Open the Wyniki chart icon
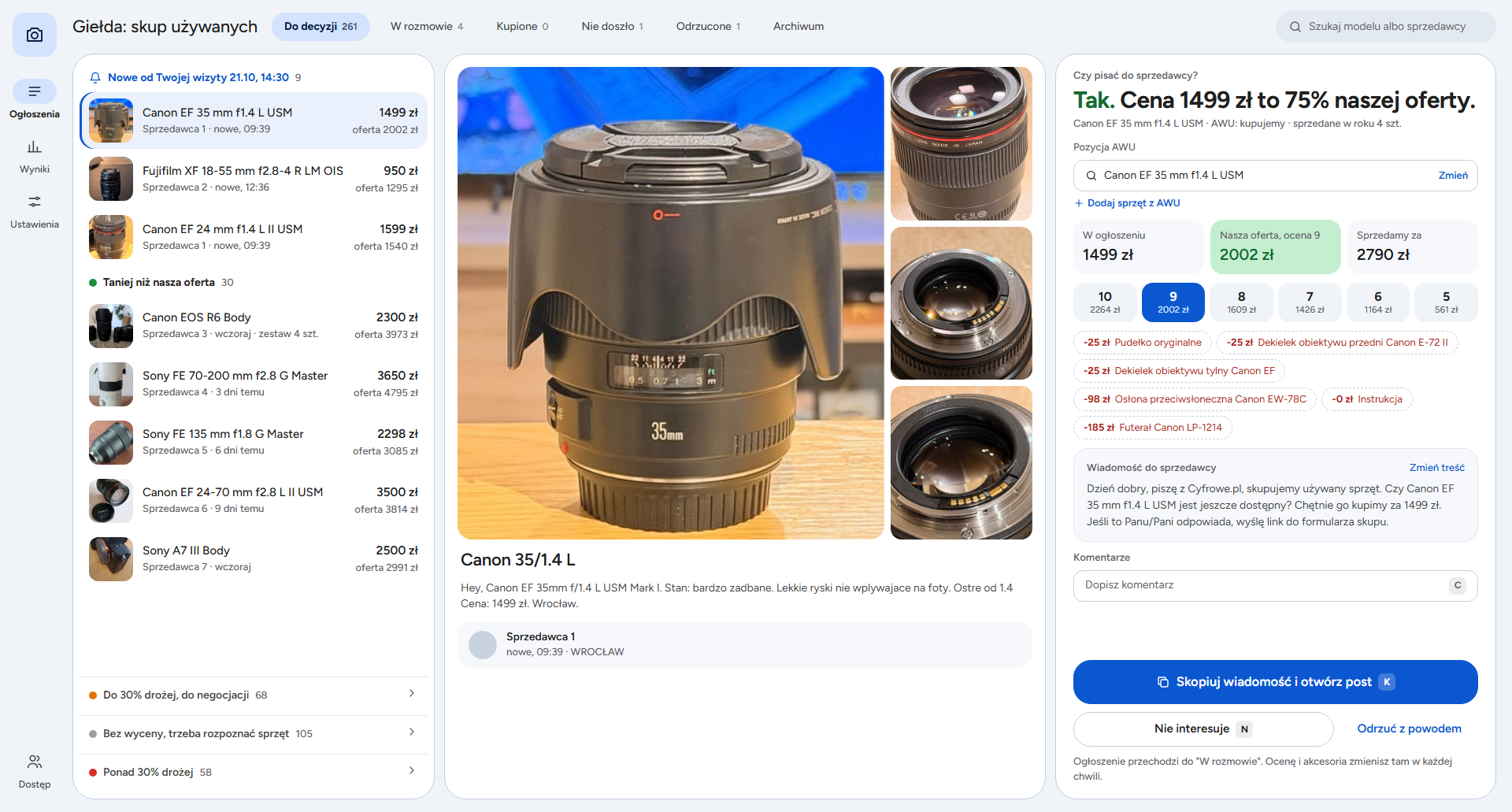 (35, 147)
